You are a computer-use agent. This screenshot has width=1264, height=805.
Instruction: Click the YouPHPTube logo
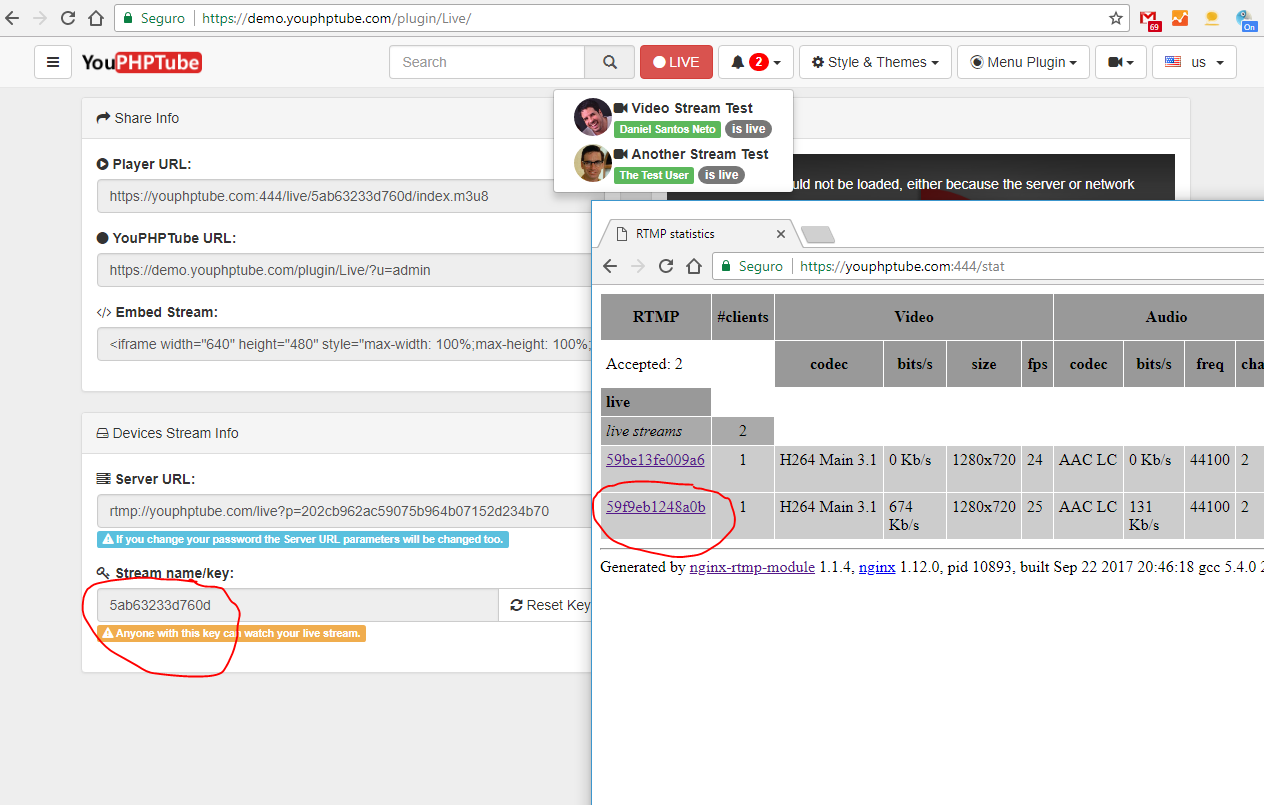[142, 62]
